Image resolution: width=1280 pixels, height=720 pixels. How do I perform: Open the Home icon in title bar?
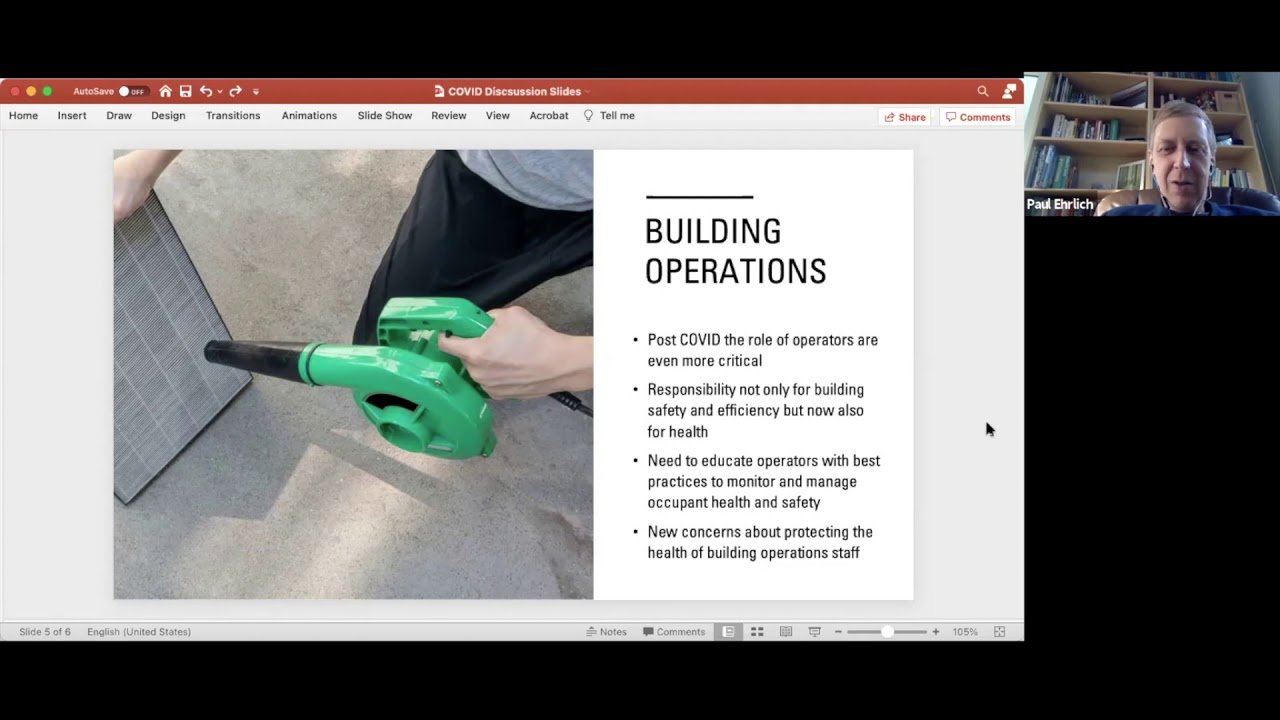tap(166, 91)
